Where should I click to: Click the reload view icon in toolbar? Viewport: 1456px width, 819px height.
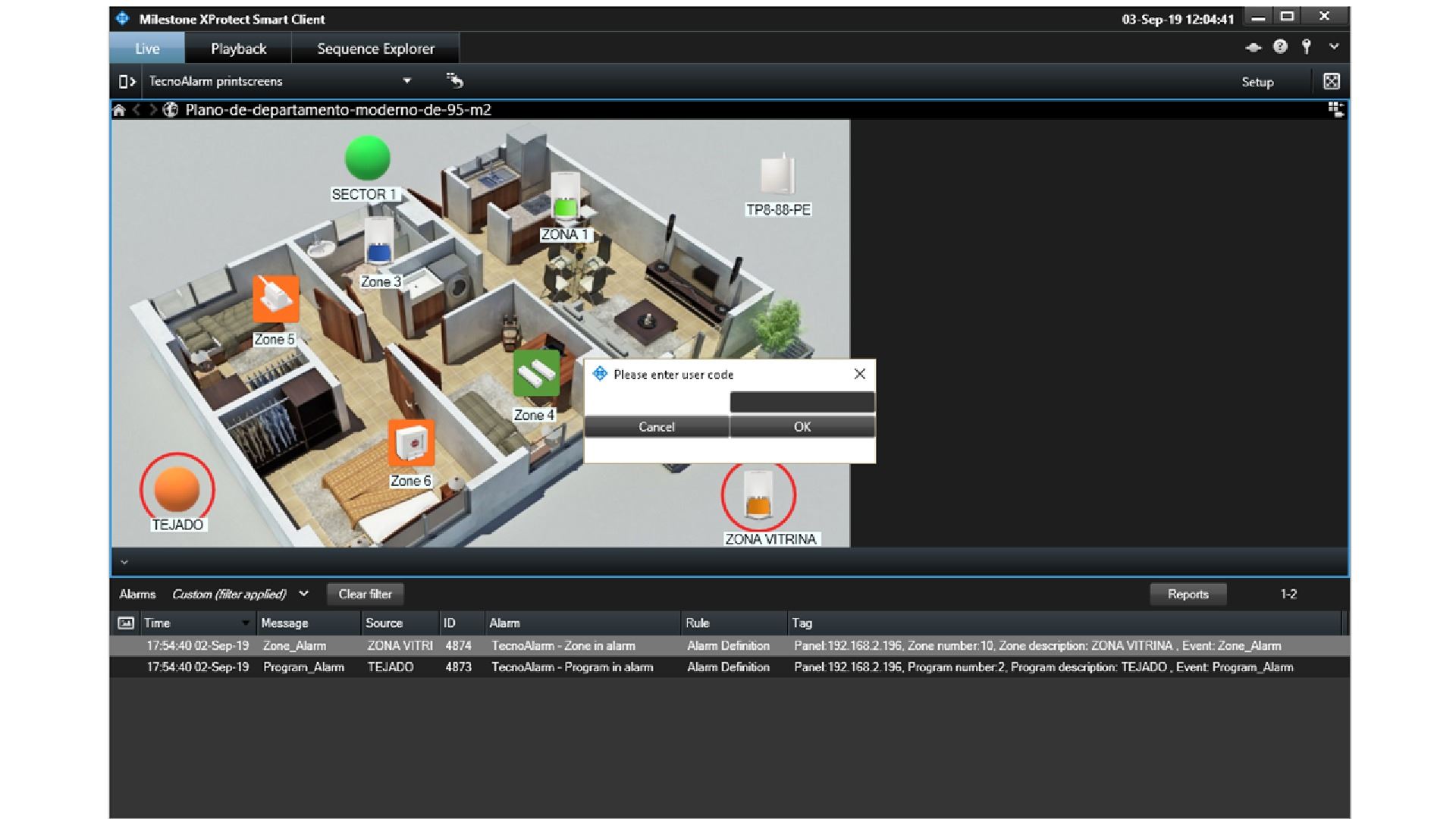pyautogui.click(x=454, y=80)
